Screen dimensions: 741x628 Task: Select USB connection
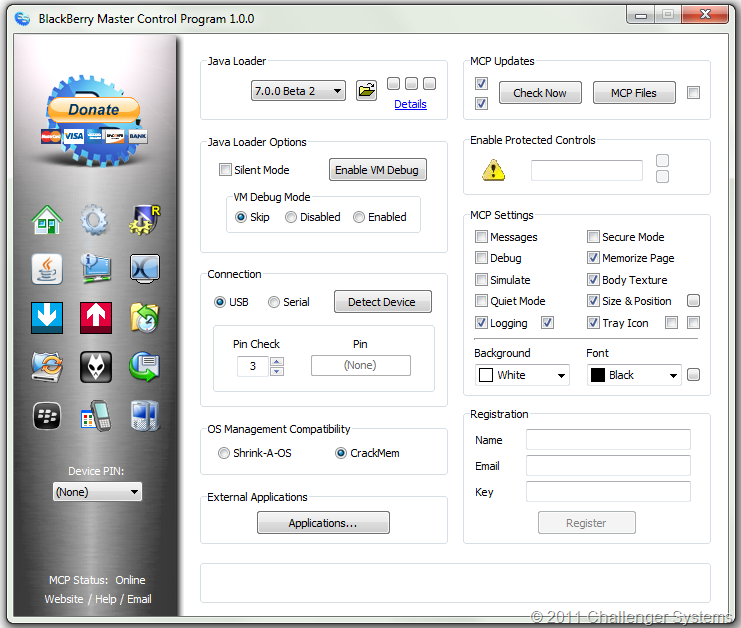click(x=220, y=302)
